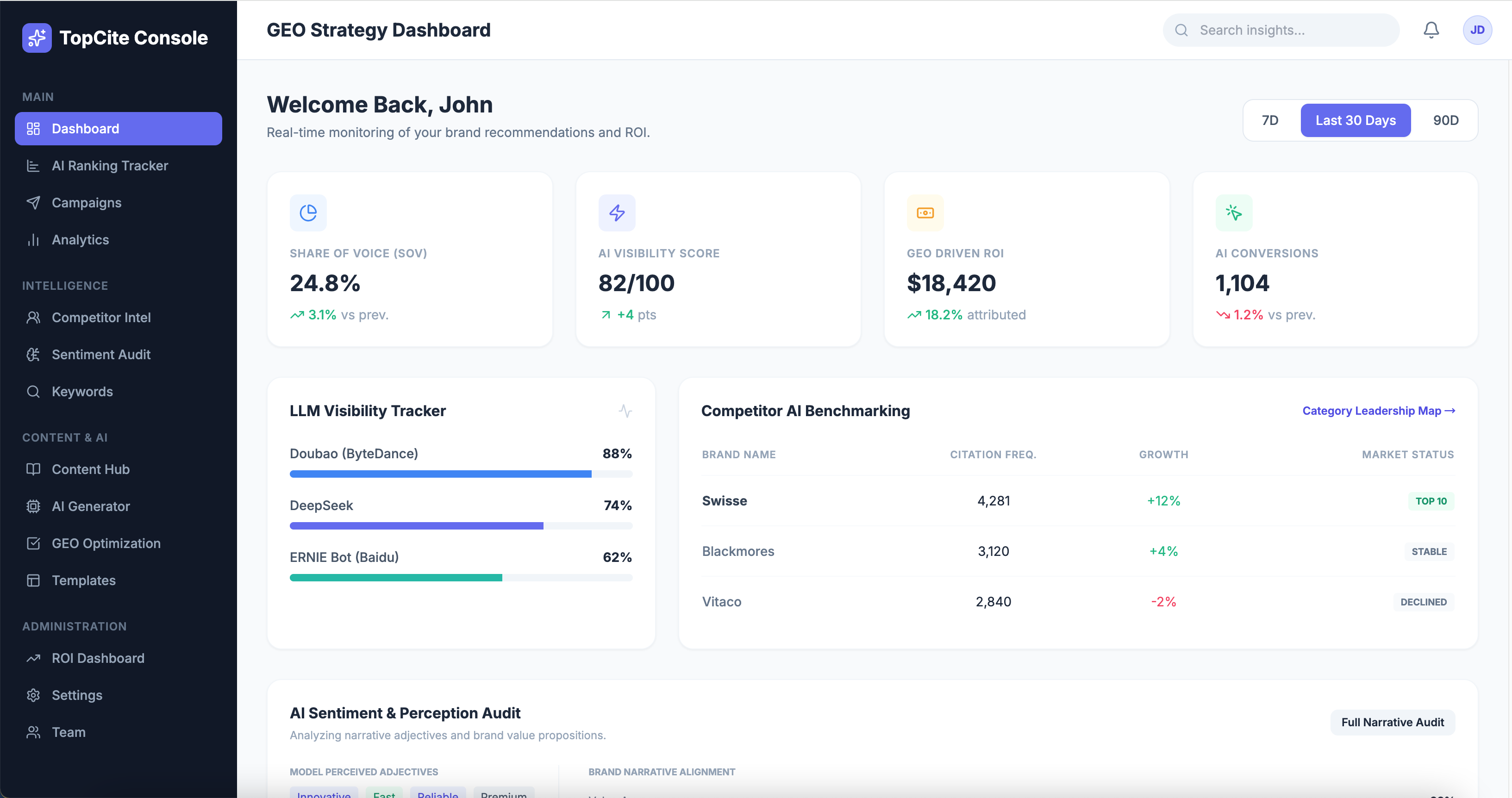Go to the Sentiment Audit page
The height and width of the screenshot is (798, 1512).
click(x=101, y=355)
